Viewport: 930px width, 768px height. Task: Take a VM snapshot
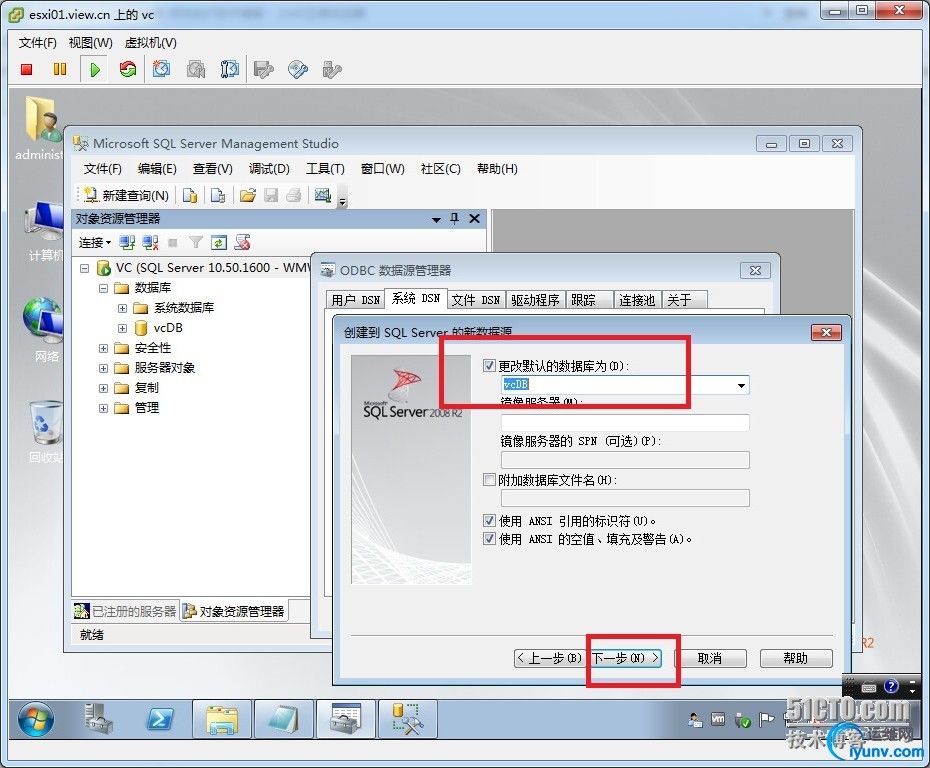click(x=161, y=69)
